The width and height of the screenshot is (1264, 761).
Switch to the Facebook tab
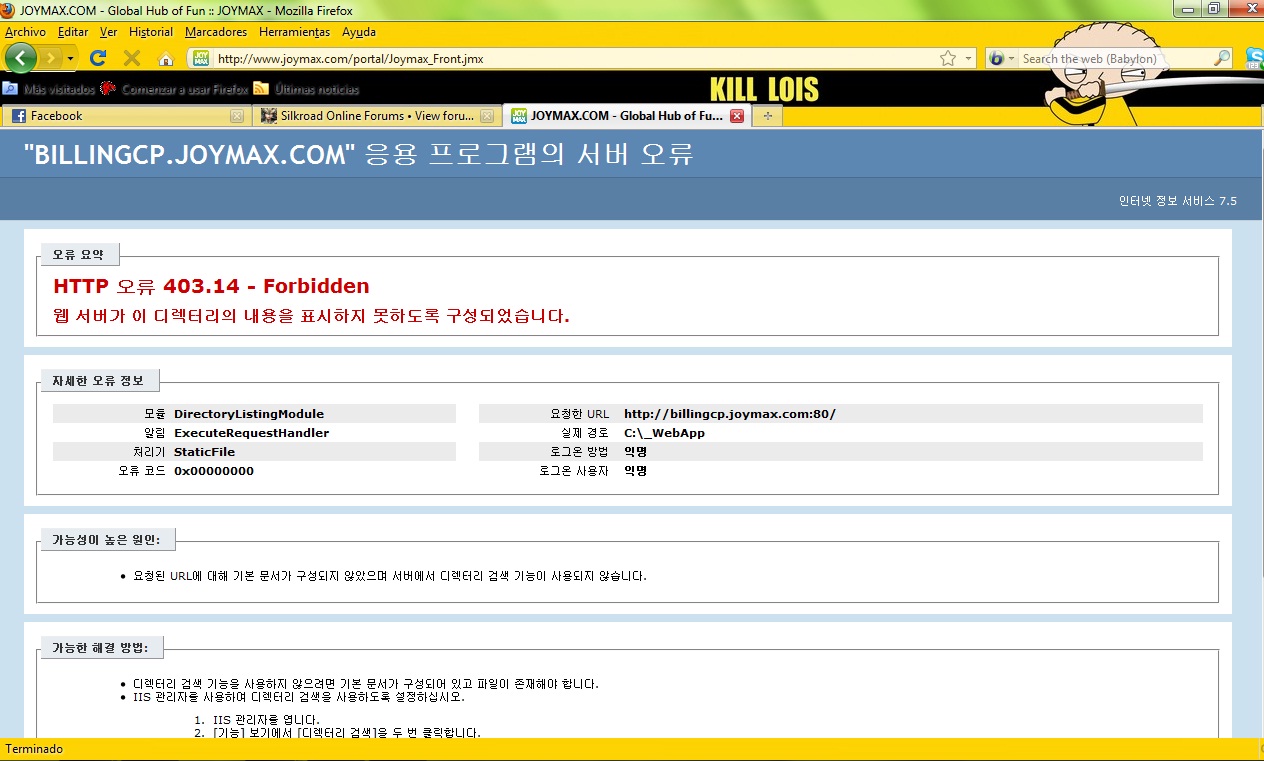(120, 116)
